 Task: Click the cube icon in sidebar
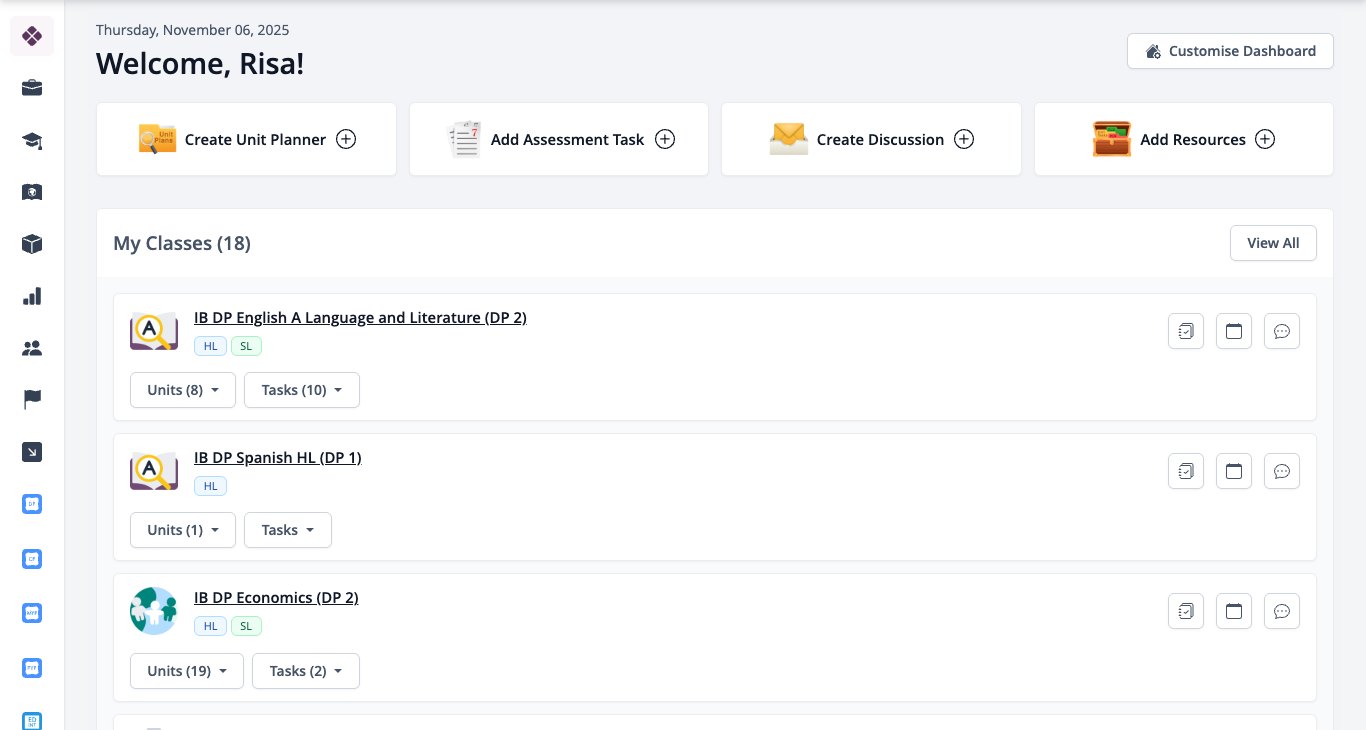tap(32, 244)
